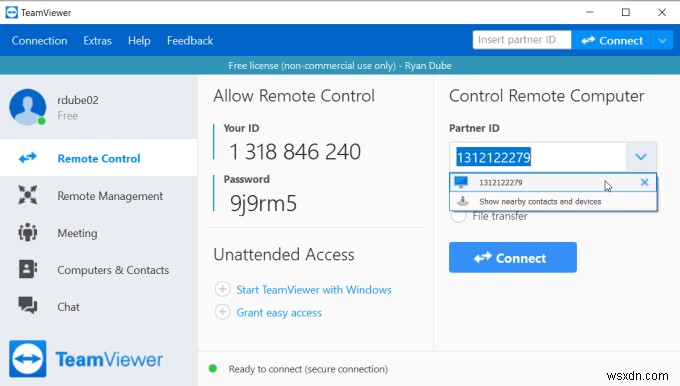Select the File transfer radio button
The height and width of the screenshot is (386, 680).
pyautogui.click(x=458, y=216)
